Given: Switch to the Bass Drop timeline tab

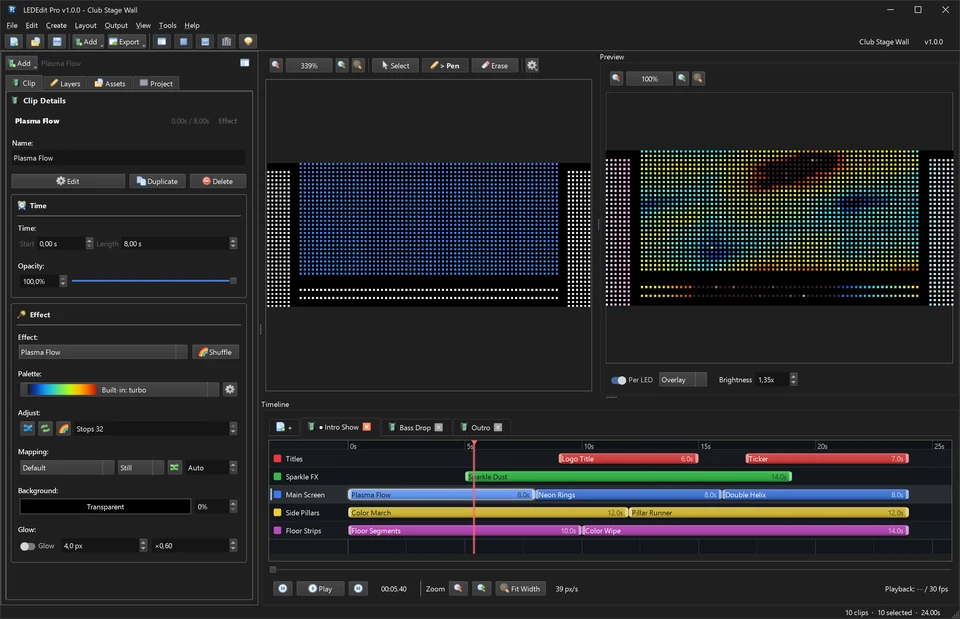Looking at the screenshot, I should 414,427.
